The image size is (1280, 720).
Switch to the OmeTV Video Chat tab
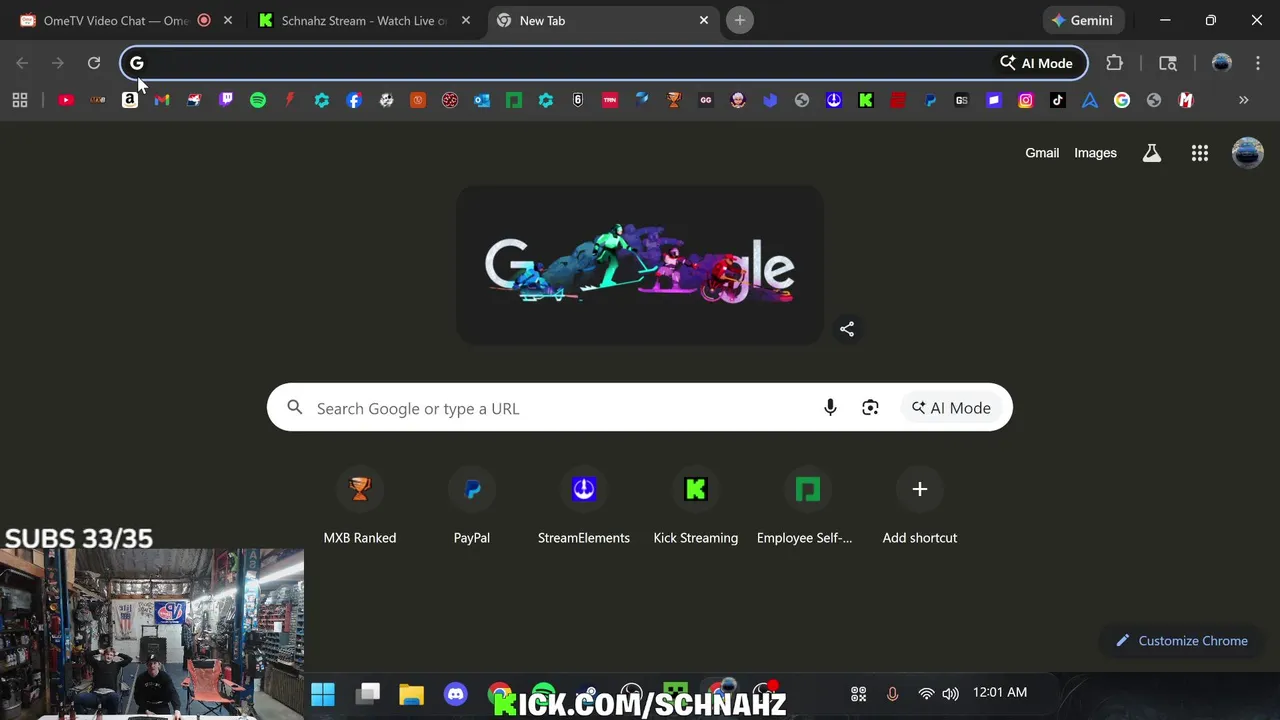[118, 20]
